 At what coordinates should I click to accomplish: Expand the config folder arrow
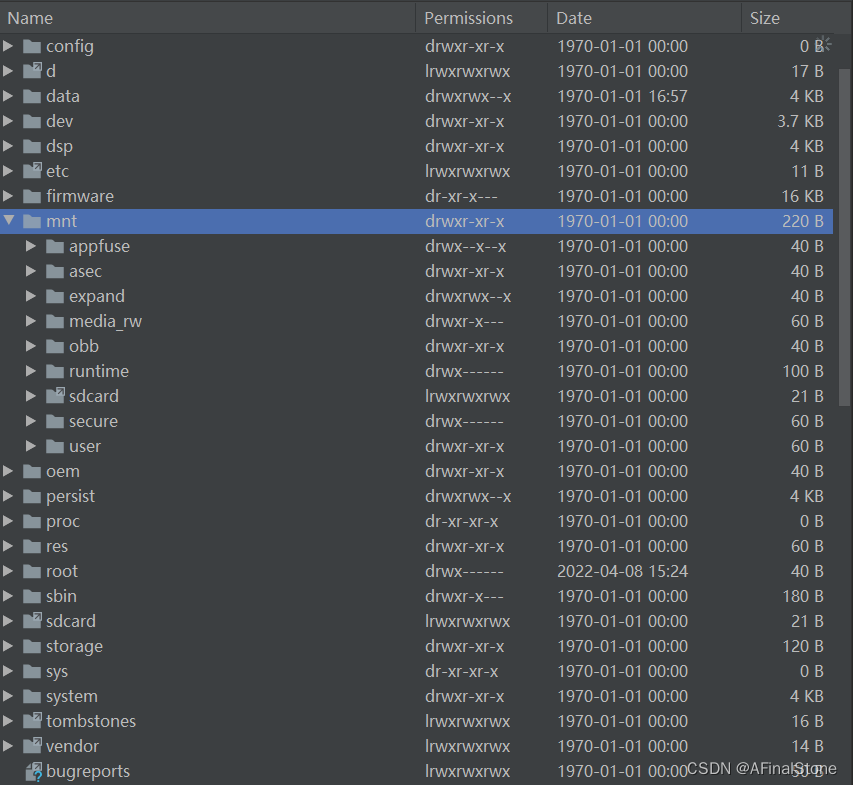tap(8, 46)
